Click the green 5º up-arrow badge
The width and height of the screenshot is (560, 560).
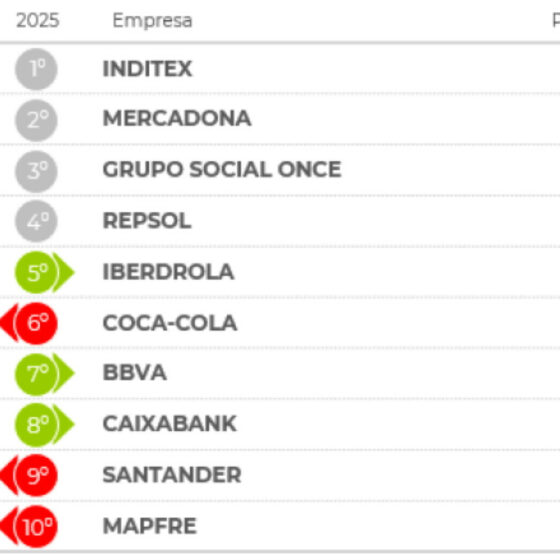(44, 272)
